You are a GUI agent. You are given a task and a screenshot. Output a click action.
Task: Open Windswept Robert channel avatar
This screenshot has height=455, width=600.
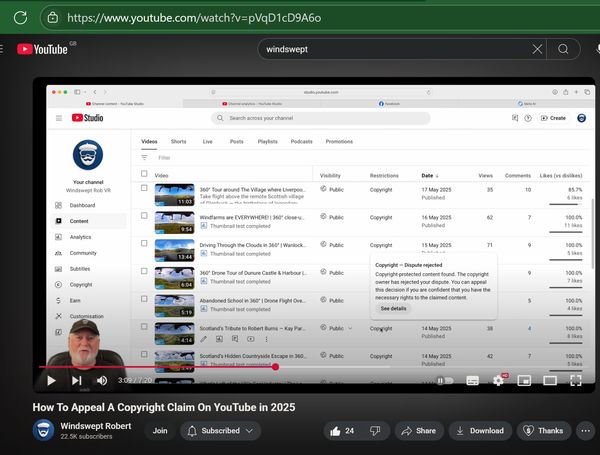(x=43, y=430)
